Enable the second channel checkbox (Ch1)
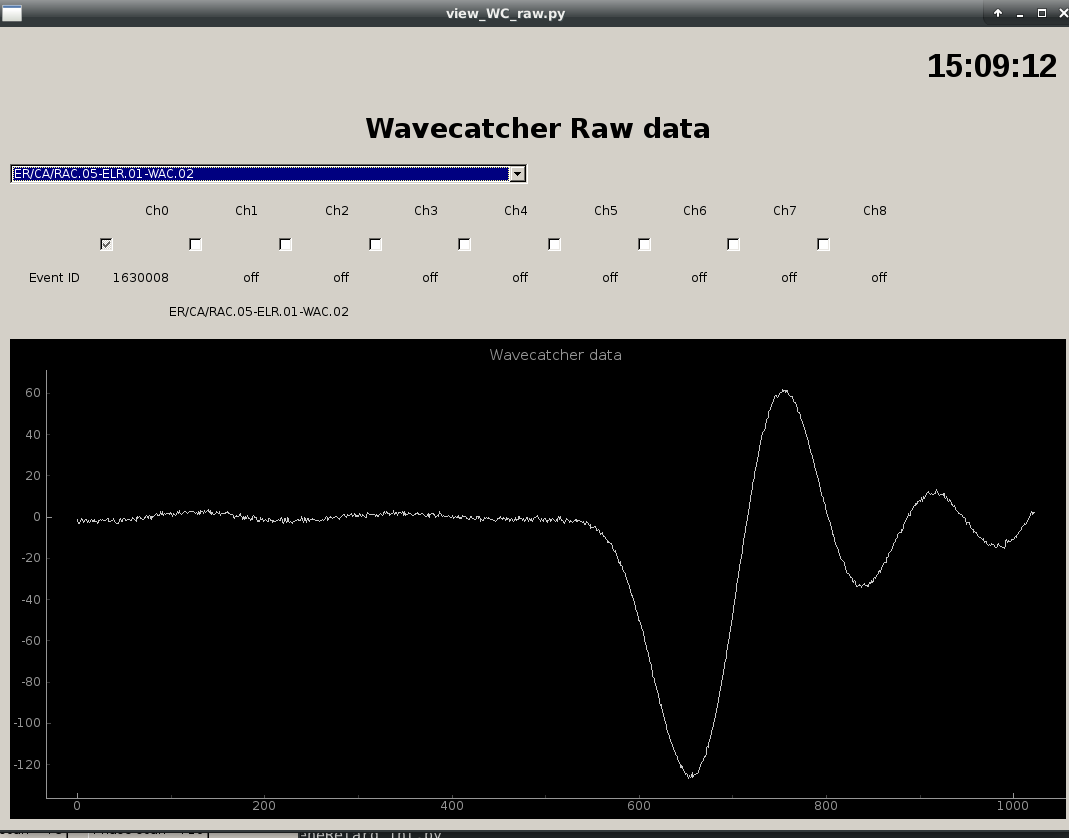 click(195, 244)
